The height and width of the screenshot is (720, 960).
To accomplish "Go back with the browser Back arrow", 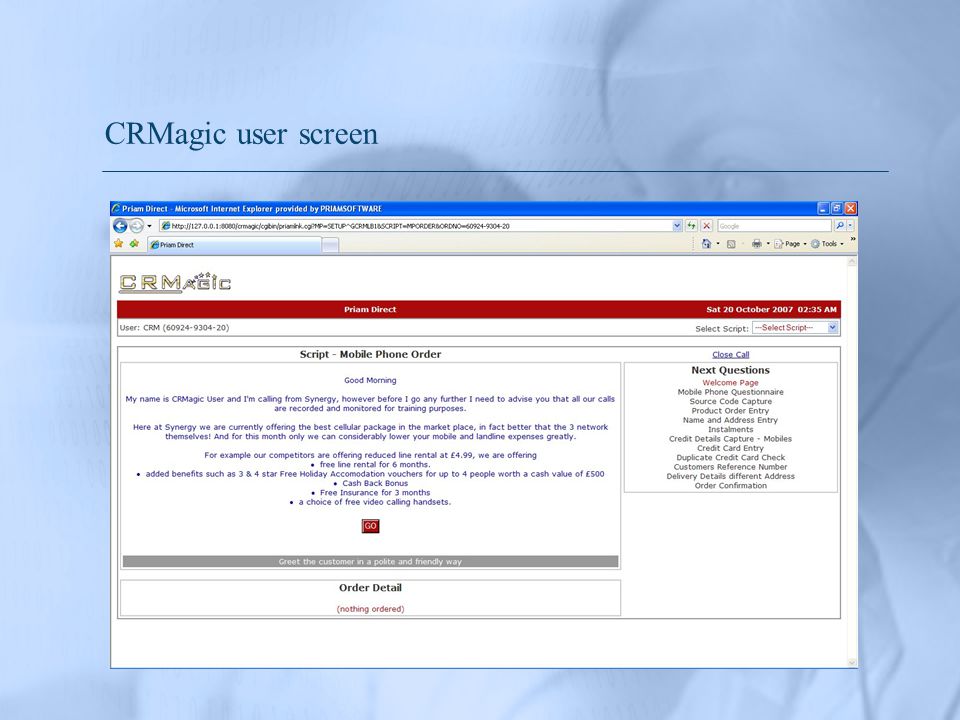I will [x=120, y=226].
